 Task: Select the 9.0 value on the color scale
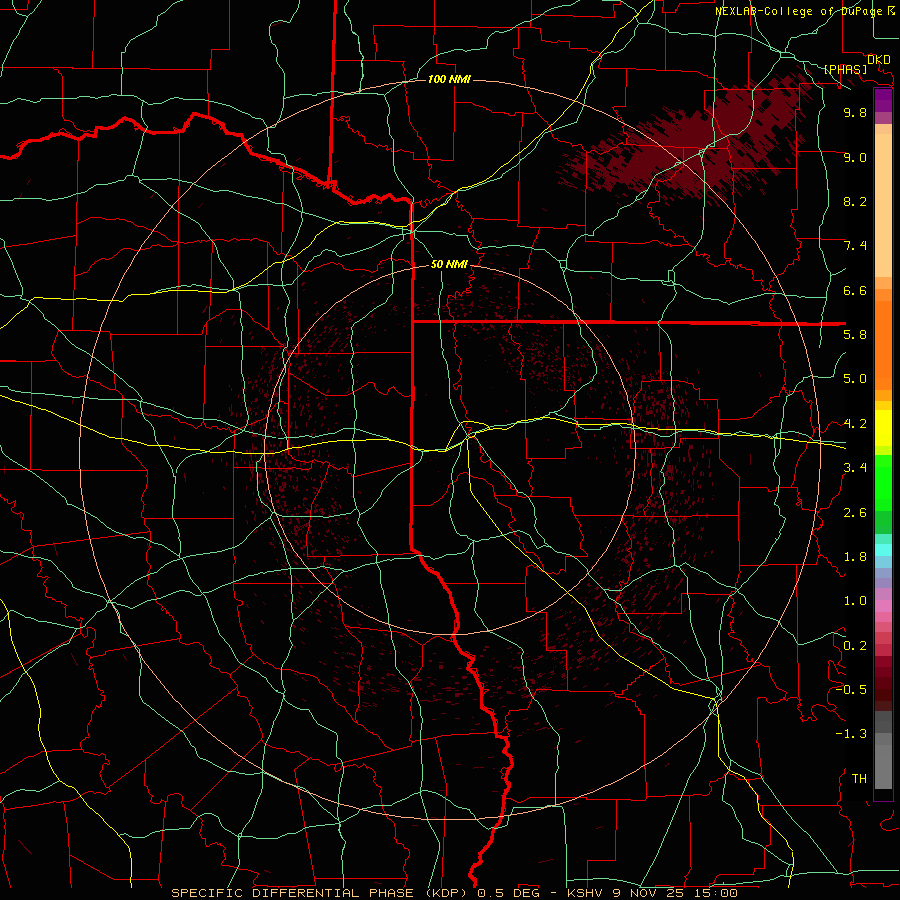tap(855, 157)
